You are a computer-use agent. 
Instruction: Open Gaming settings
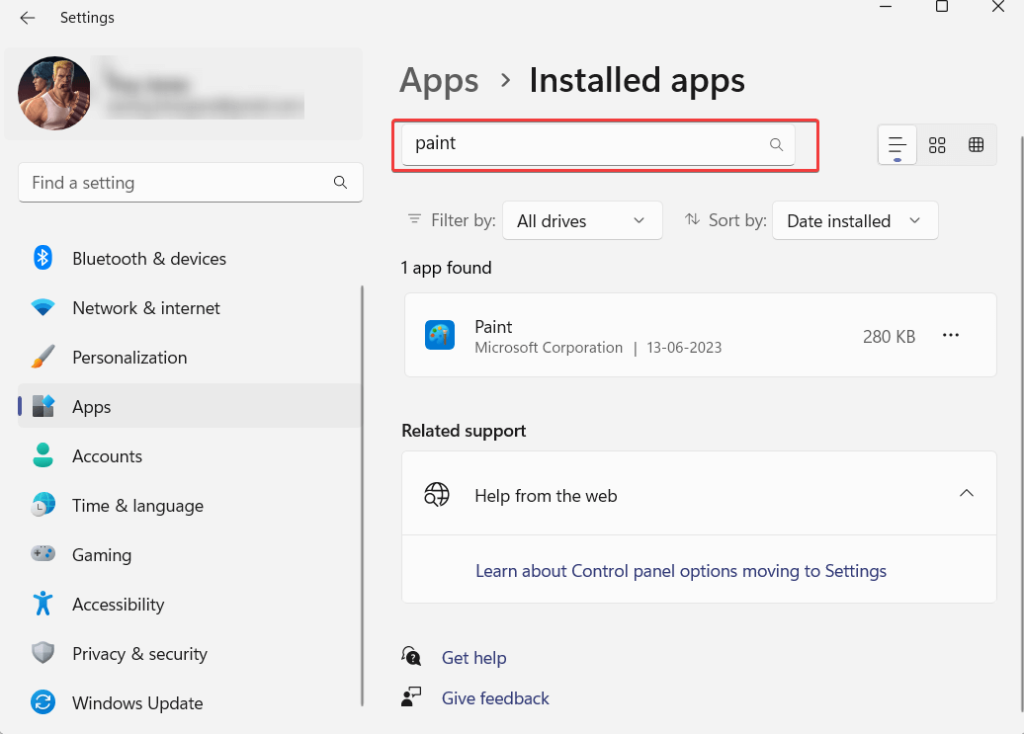(190, 554)
